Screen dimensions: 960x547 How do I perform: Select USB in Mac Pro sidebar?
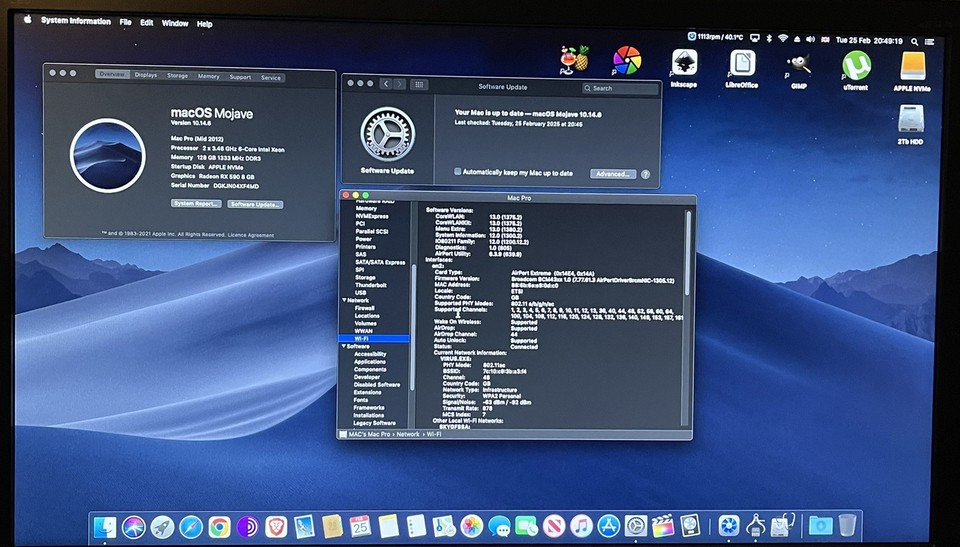[361, 293]
